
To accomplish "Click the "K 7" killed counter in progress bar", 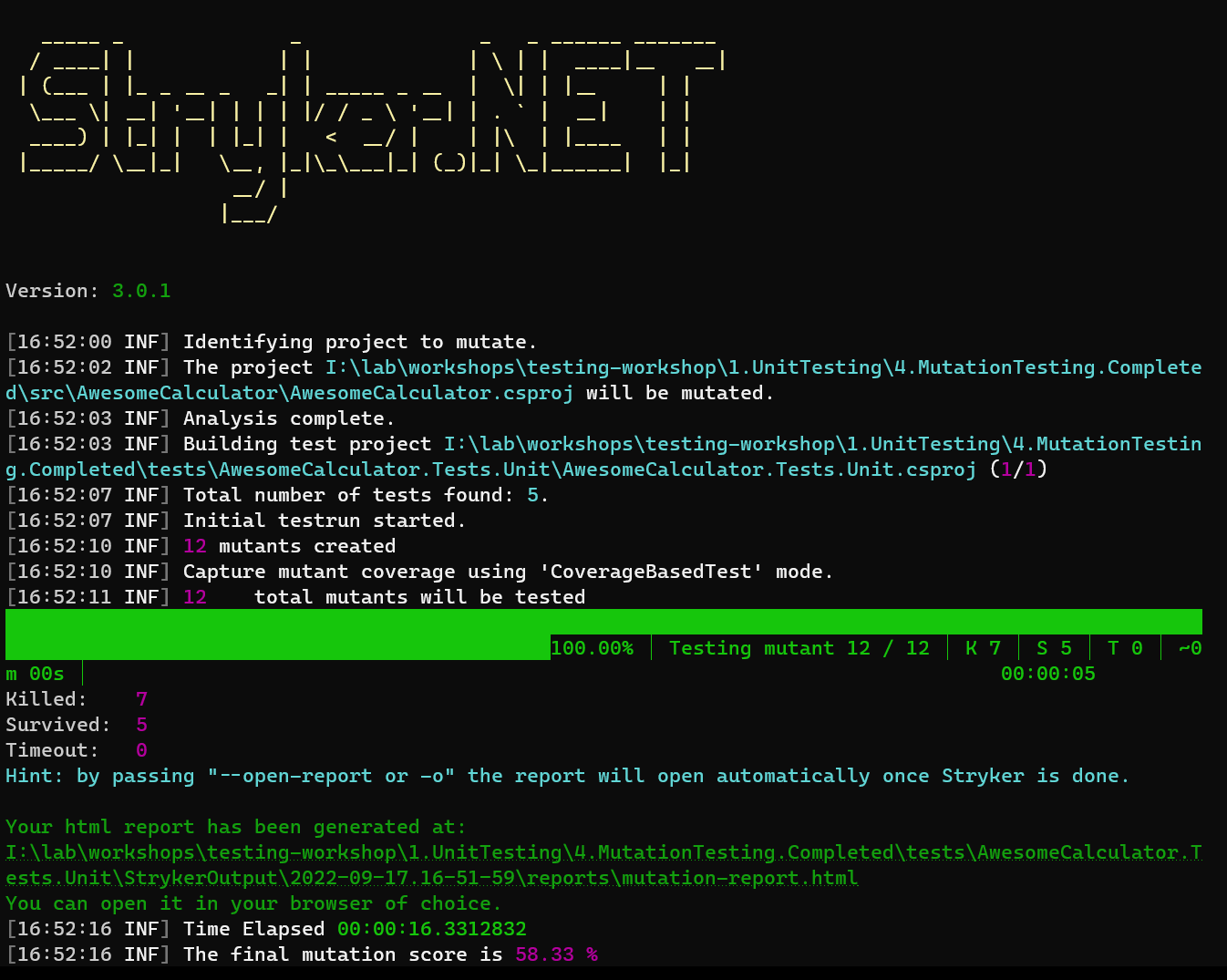I will point(983,648).
